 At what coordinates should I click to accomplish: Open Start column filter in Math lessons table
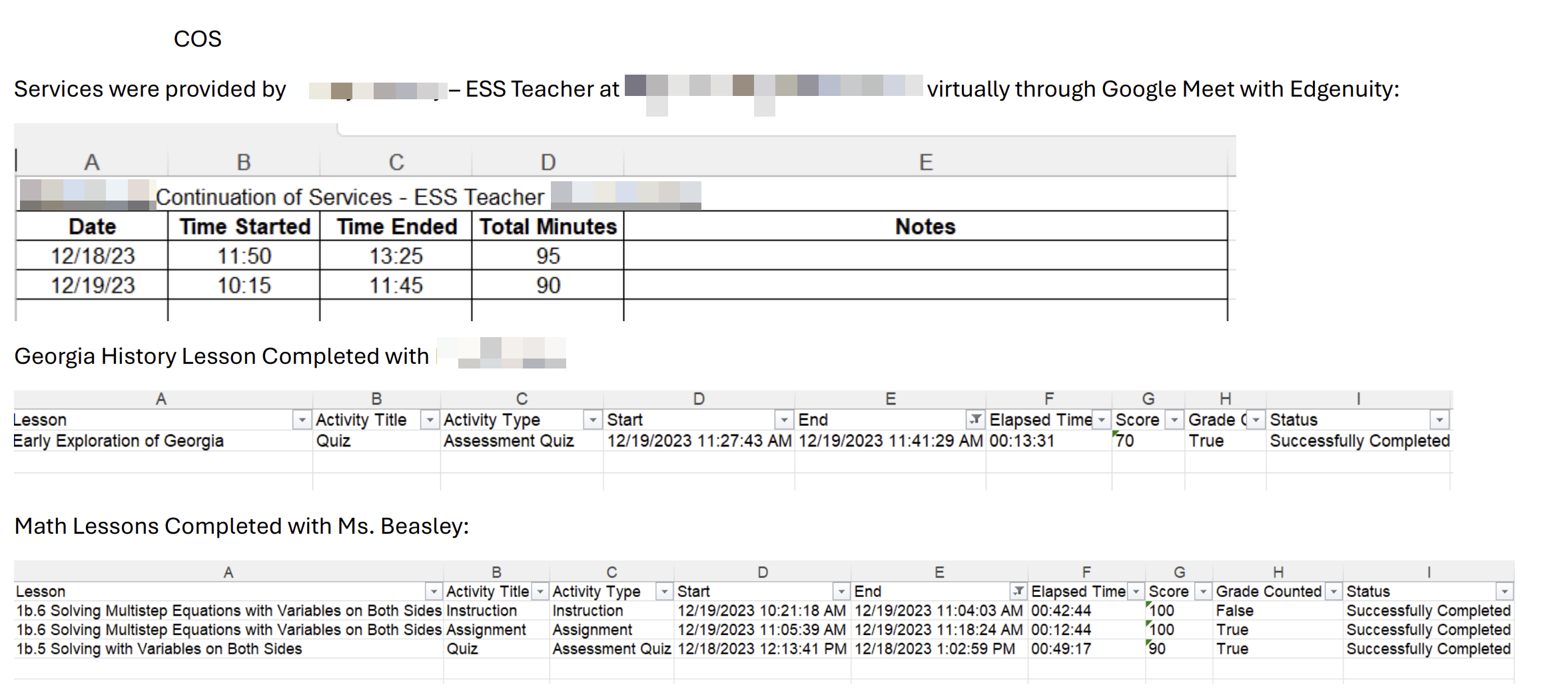pyautogui.click(x=841, y=591)
